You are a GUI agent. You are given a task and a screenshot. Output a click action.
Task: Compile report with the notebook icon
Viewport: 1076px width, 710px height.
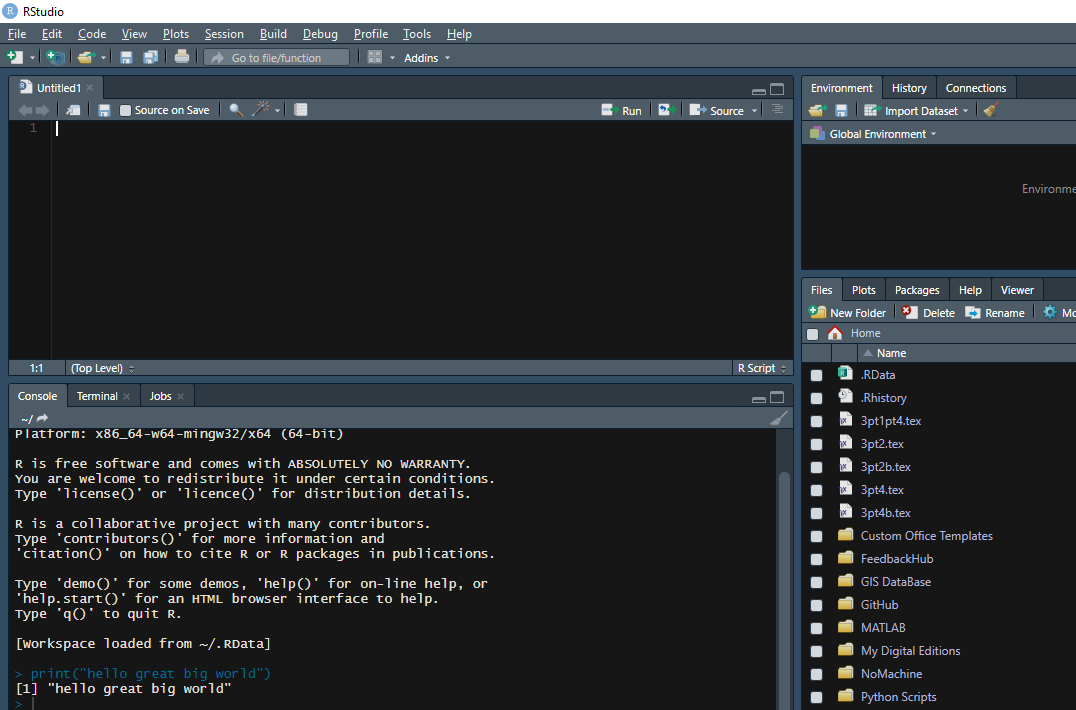coord(301,110)
